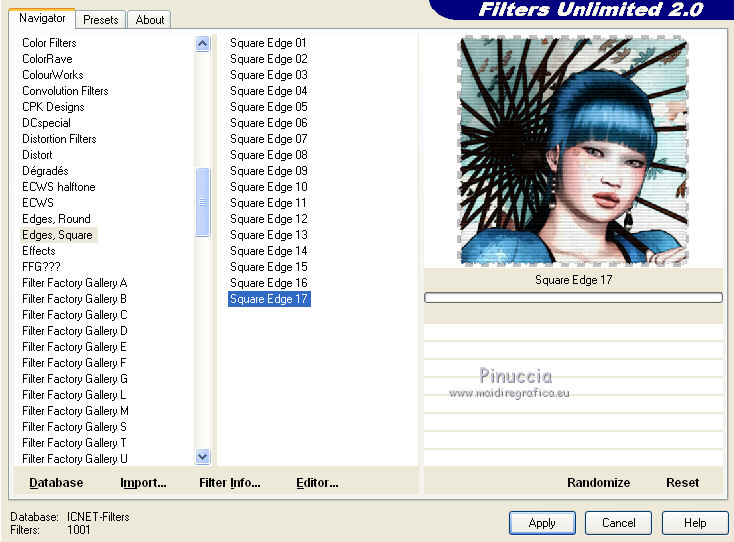
Task: Open Filter Factory Gallery L
Action: coord(74,395)
